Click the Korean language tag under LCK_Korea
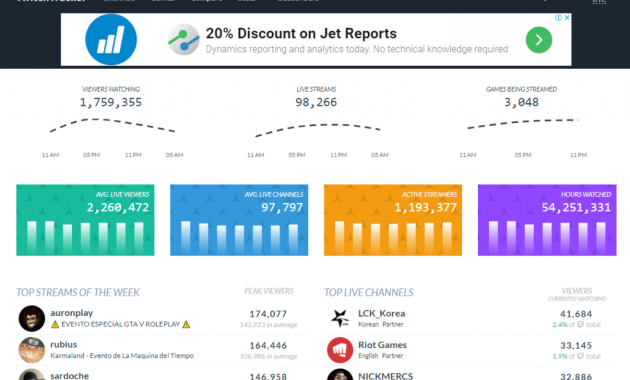The width and height of the screenshot is (630, 380). tap(368, 324)
